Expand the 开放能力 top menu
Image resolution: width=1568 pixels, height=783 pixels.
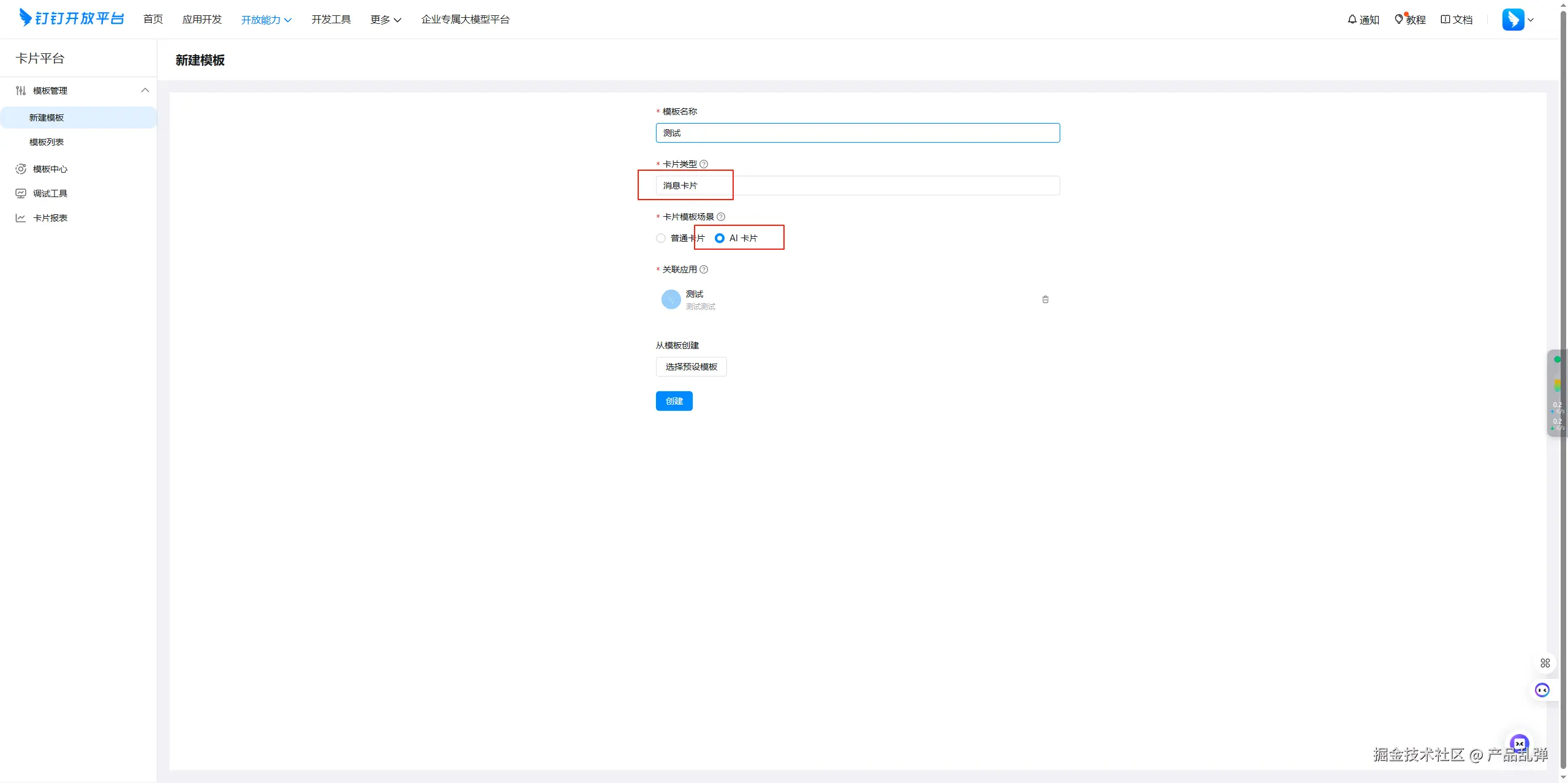pos(266,20)
